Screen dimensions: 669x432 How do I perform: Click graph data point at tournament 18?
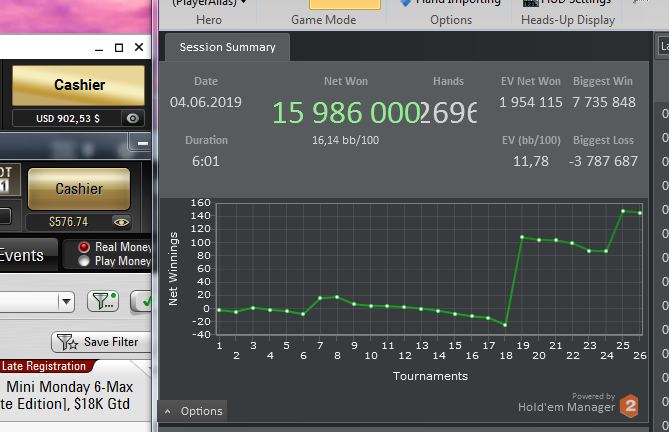505,325
